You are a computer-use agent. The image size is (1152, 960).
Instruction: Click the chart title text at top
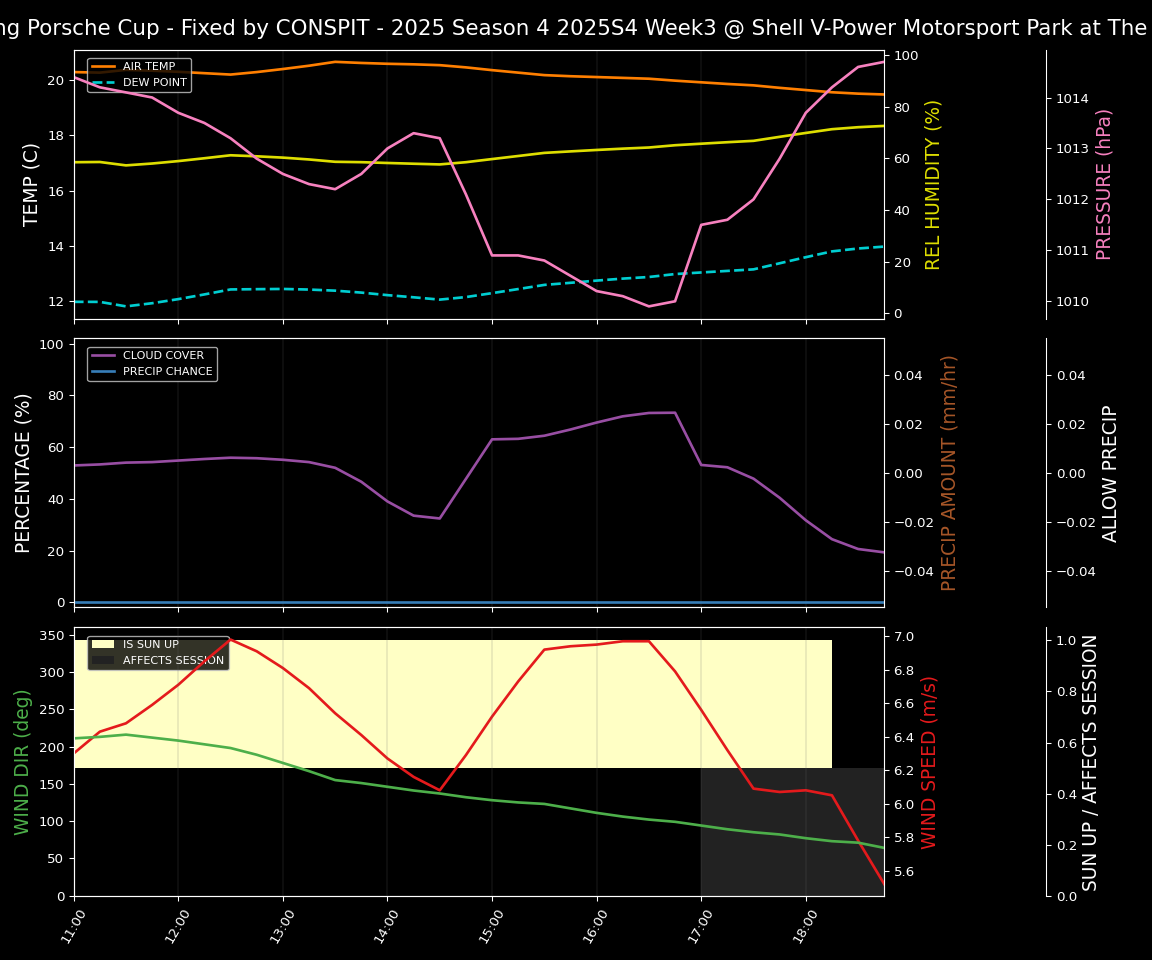(x=576, y=28)
